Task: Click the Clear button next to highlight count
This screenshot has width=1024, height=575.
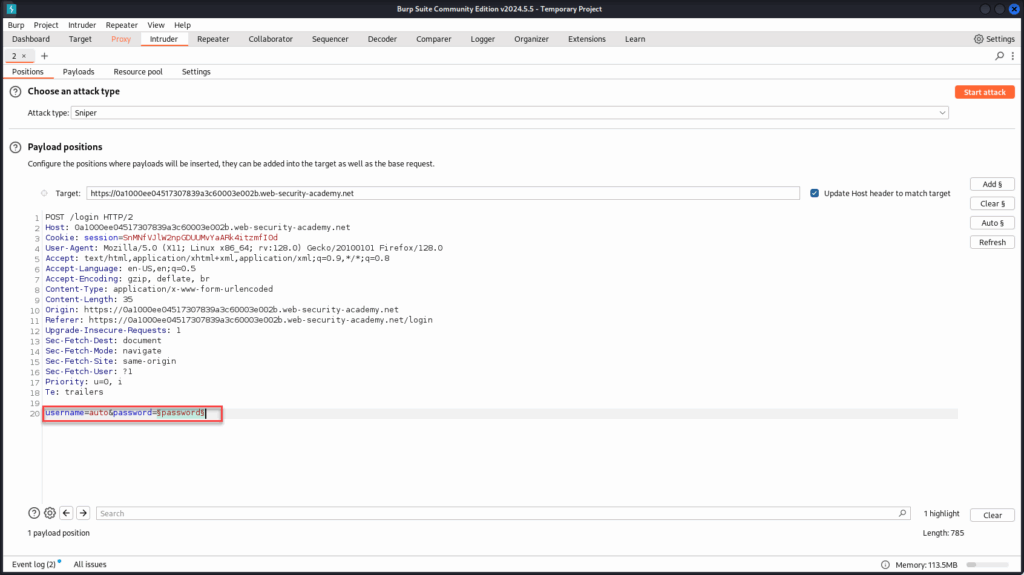Action: coord(992,515)
